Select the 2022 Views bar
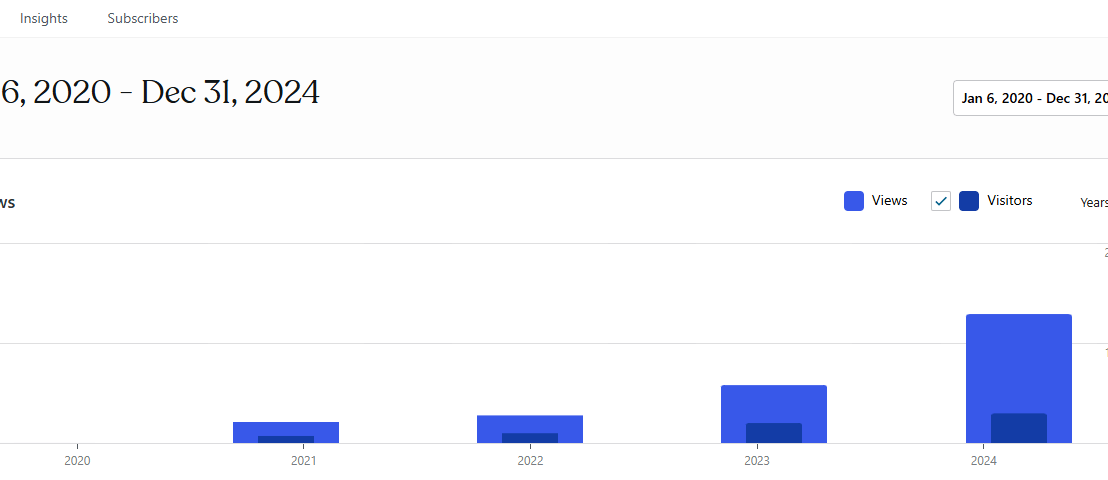 click(x=529, y=423)
